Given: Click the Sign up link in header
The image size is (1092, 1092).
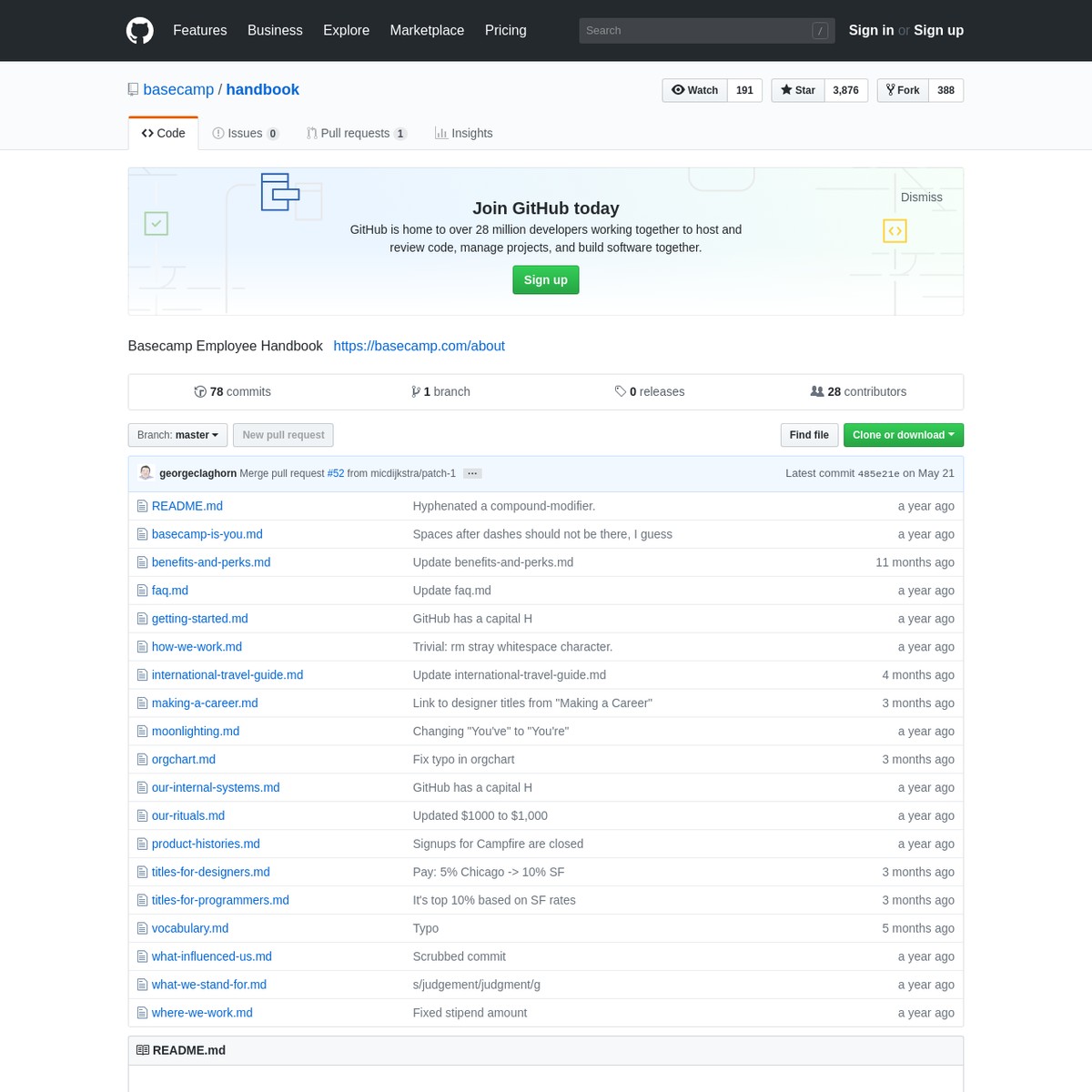Looking at the screenshot, I should click(938, 30).
